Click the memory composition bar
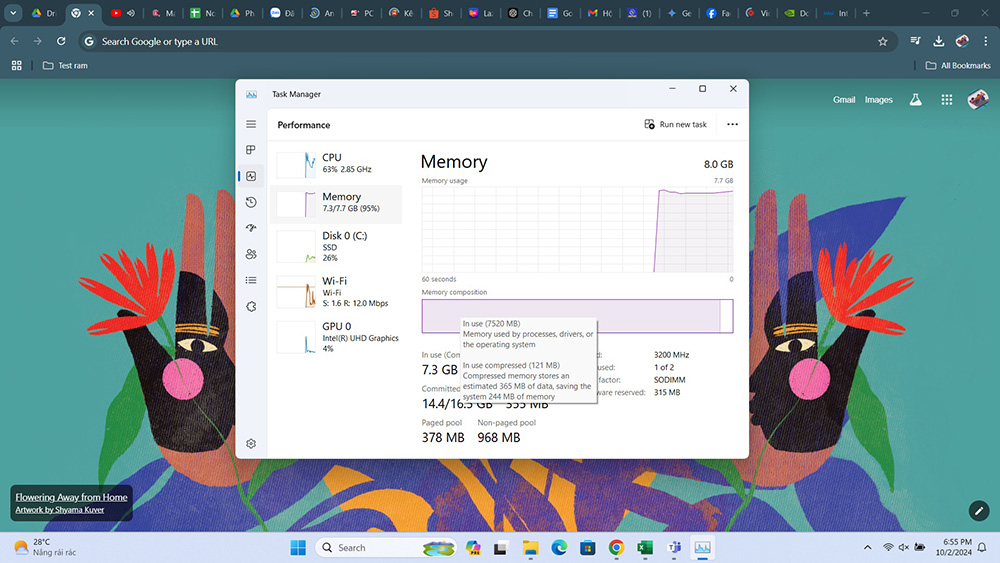Viewport: 1000px width, 563px height. point(577,316)
